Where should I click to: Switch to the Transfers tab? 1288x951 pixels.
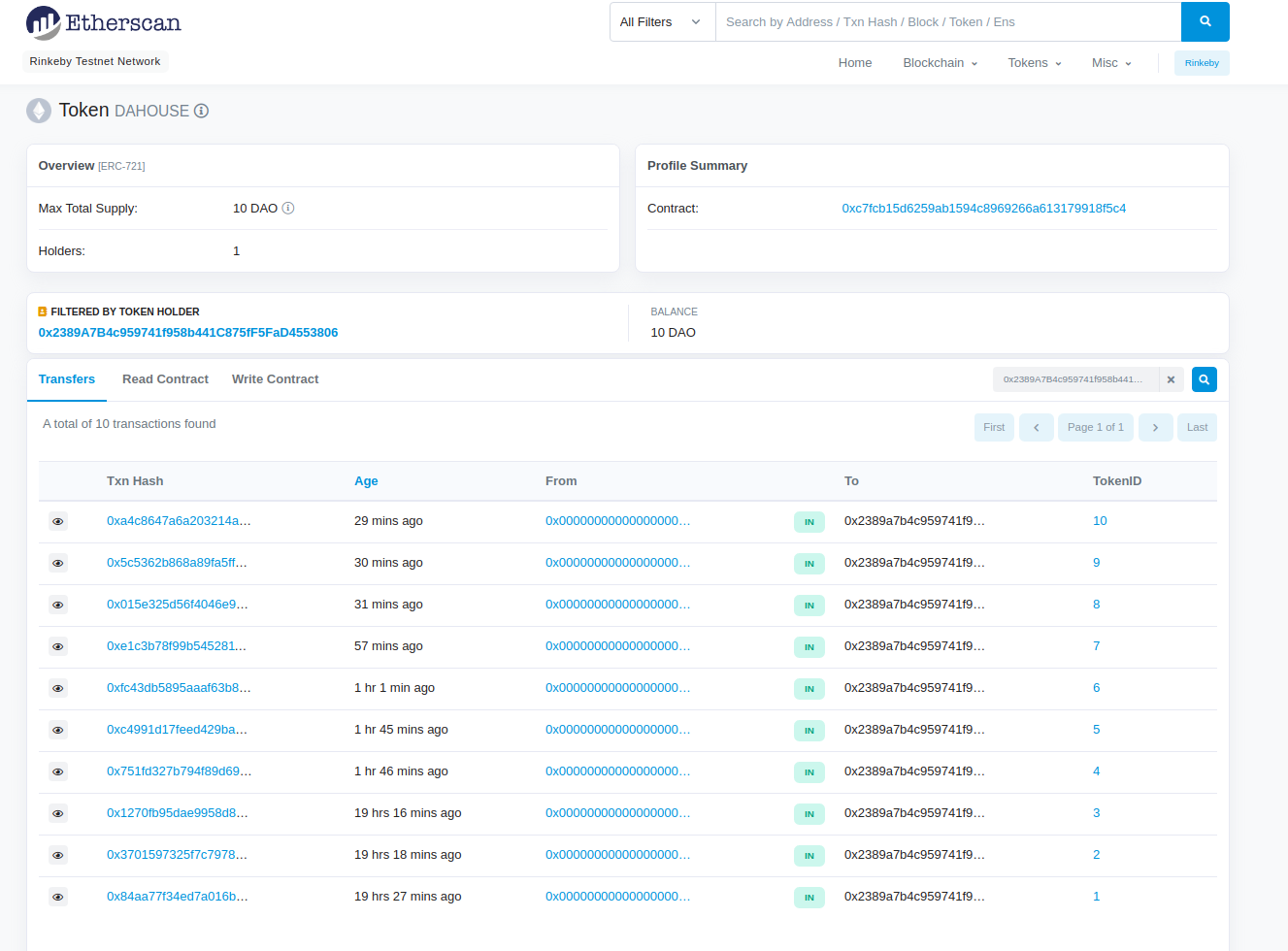[67, 379]
